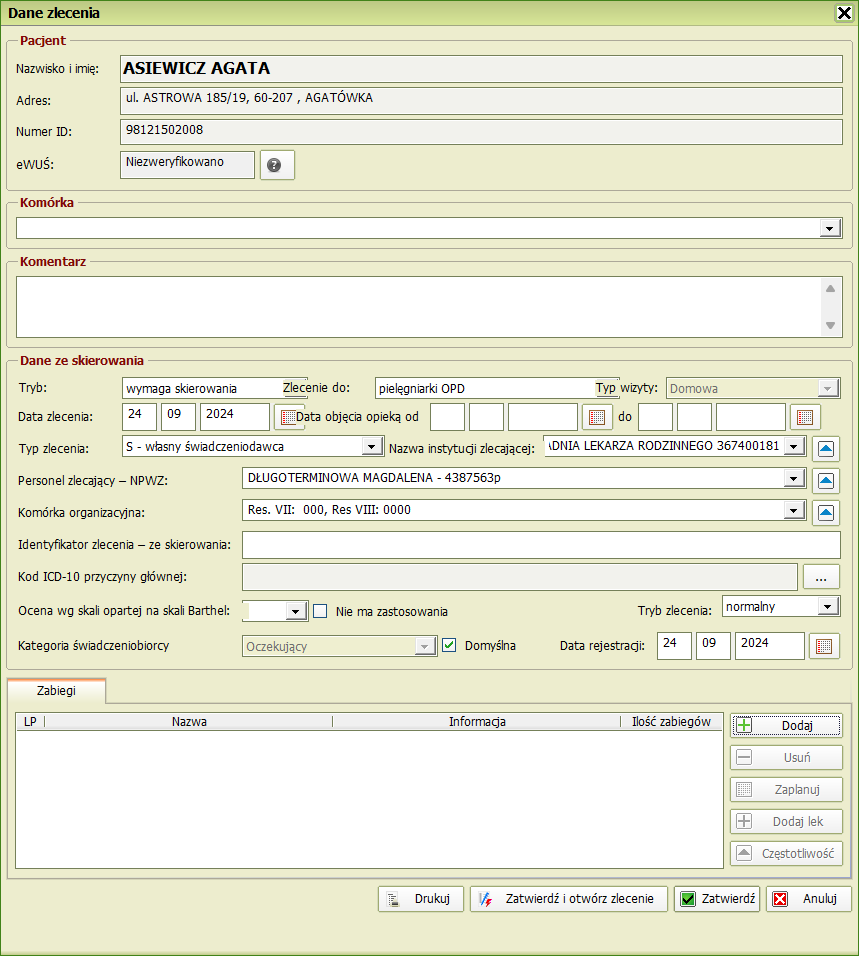Open calendar picker for Data rejestracji
This screenshot has width=859, height=956.
coord(824,647)
